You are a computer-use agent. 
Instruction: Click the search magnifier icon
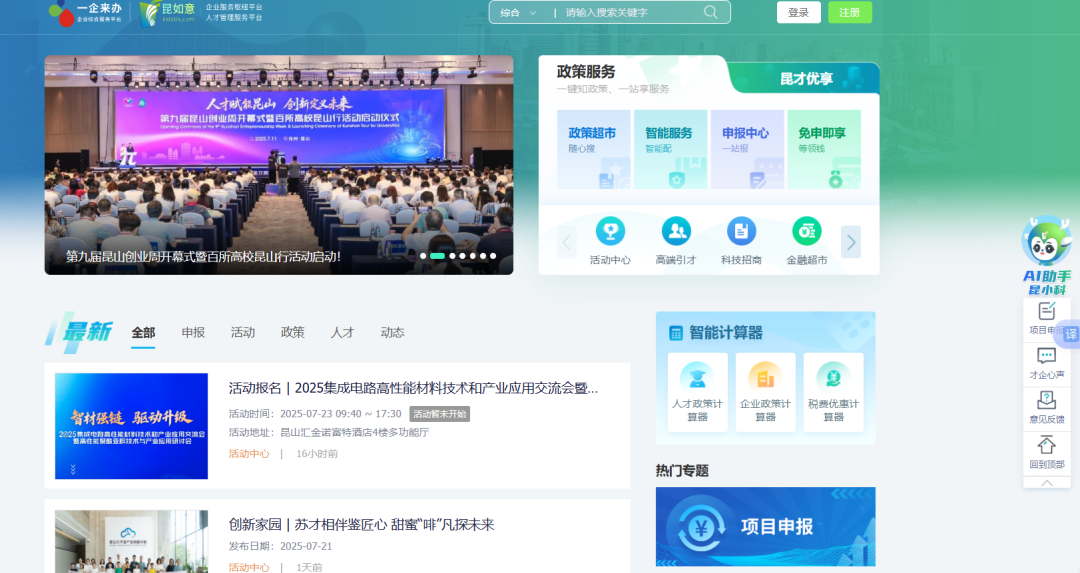(x=711, y=12)
